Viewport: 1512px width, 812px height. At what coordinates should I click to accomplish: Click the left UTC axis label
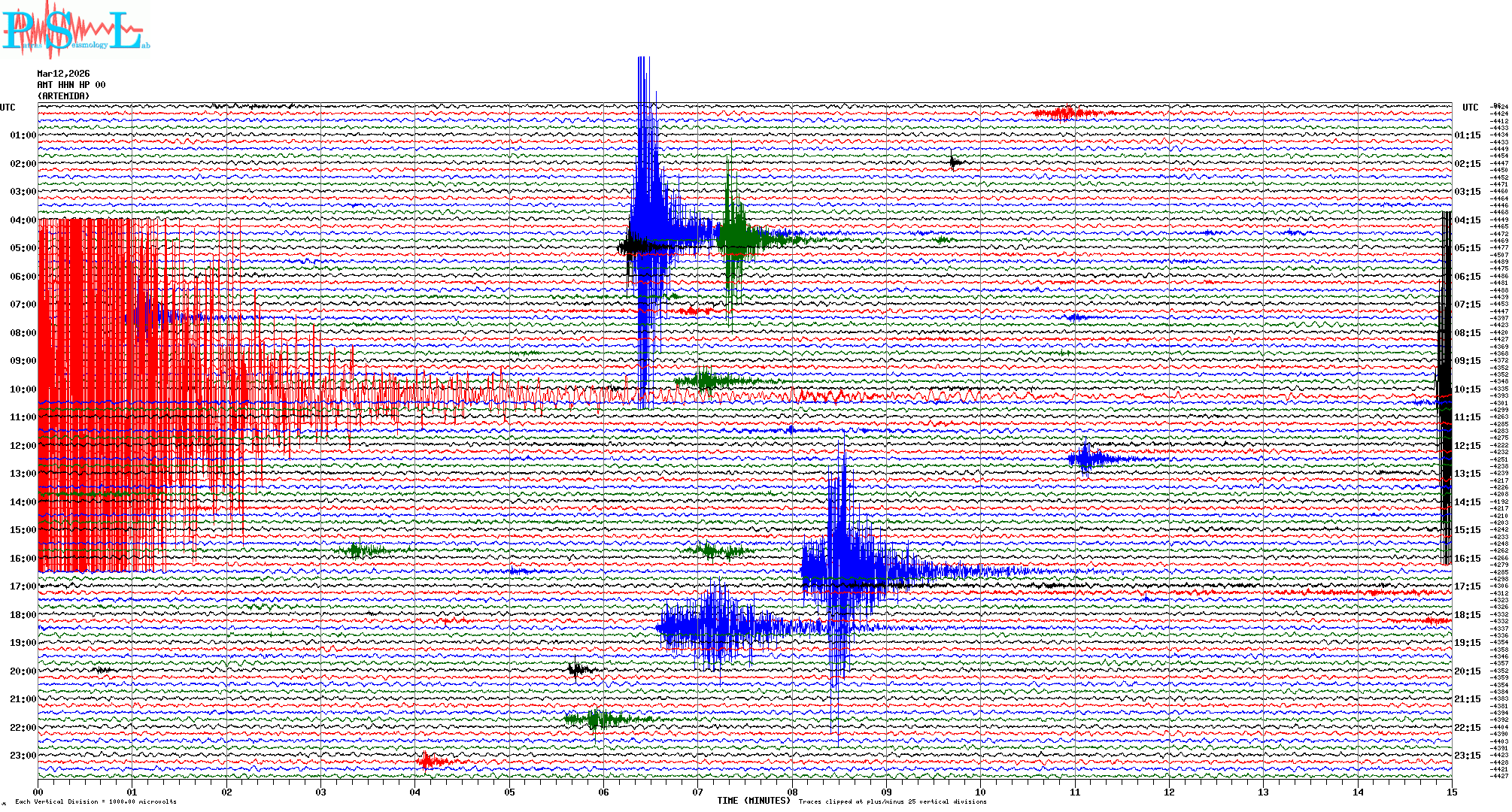pyautogui.click(x=8, y=108)
